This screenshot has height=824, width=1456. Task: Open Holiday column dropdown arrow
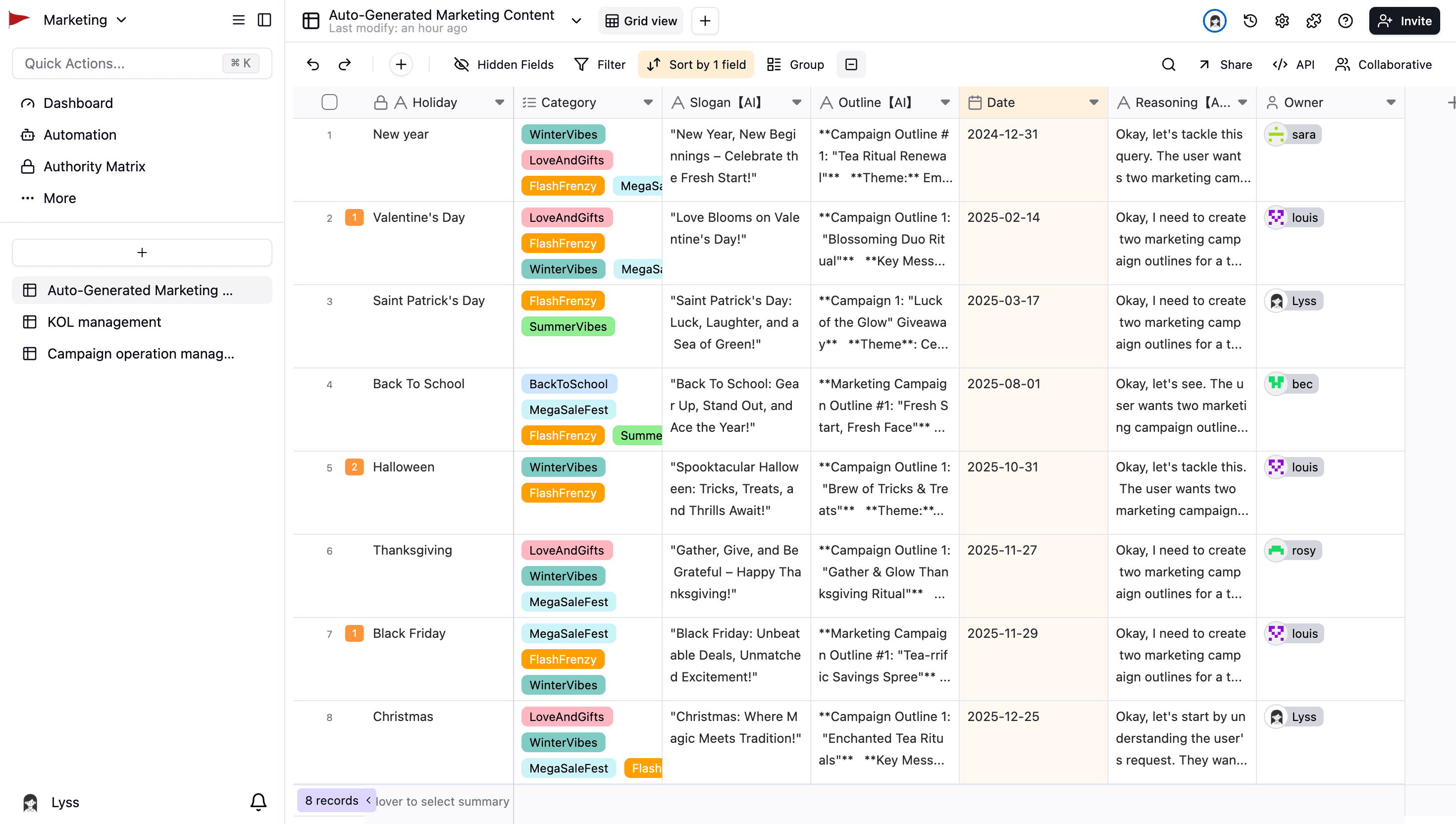tap(500, 103)
